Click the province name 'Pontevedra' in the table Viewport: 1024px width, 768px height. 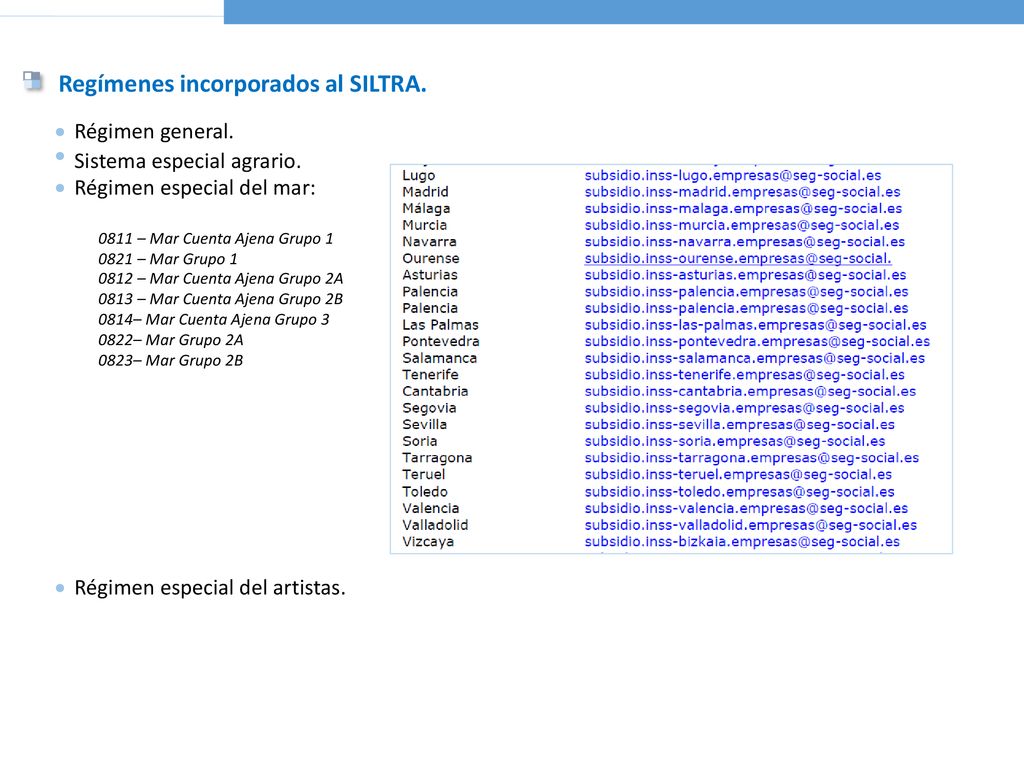441,342
